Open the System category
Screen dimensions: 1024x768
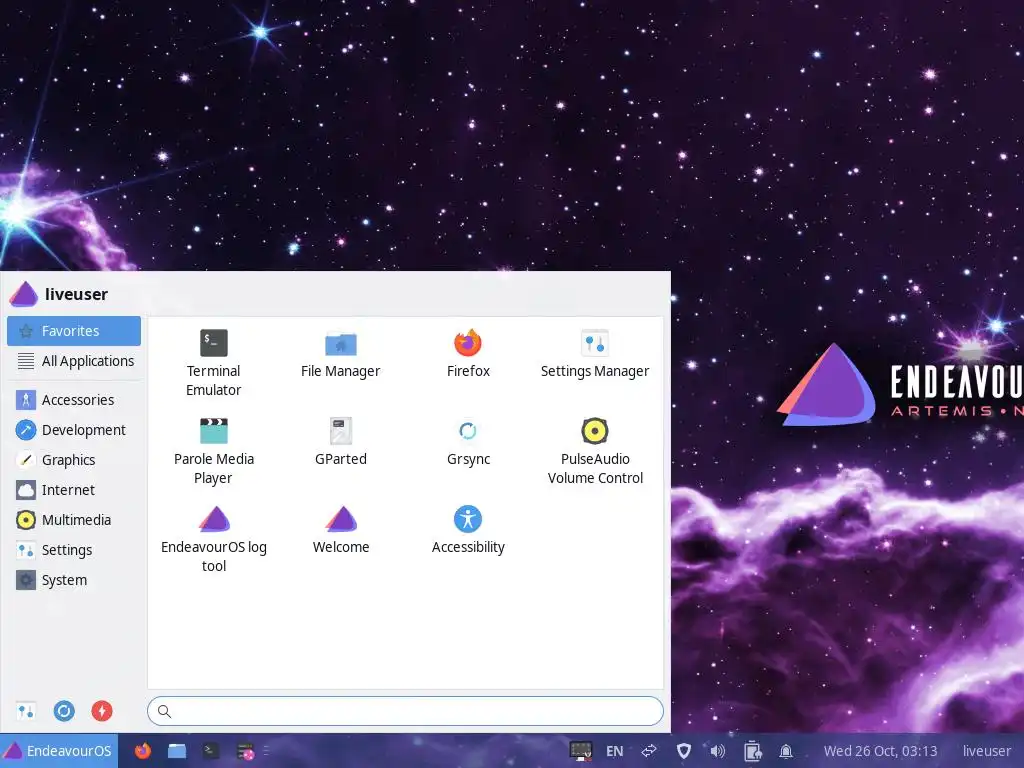point(74,580)
